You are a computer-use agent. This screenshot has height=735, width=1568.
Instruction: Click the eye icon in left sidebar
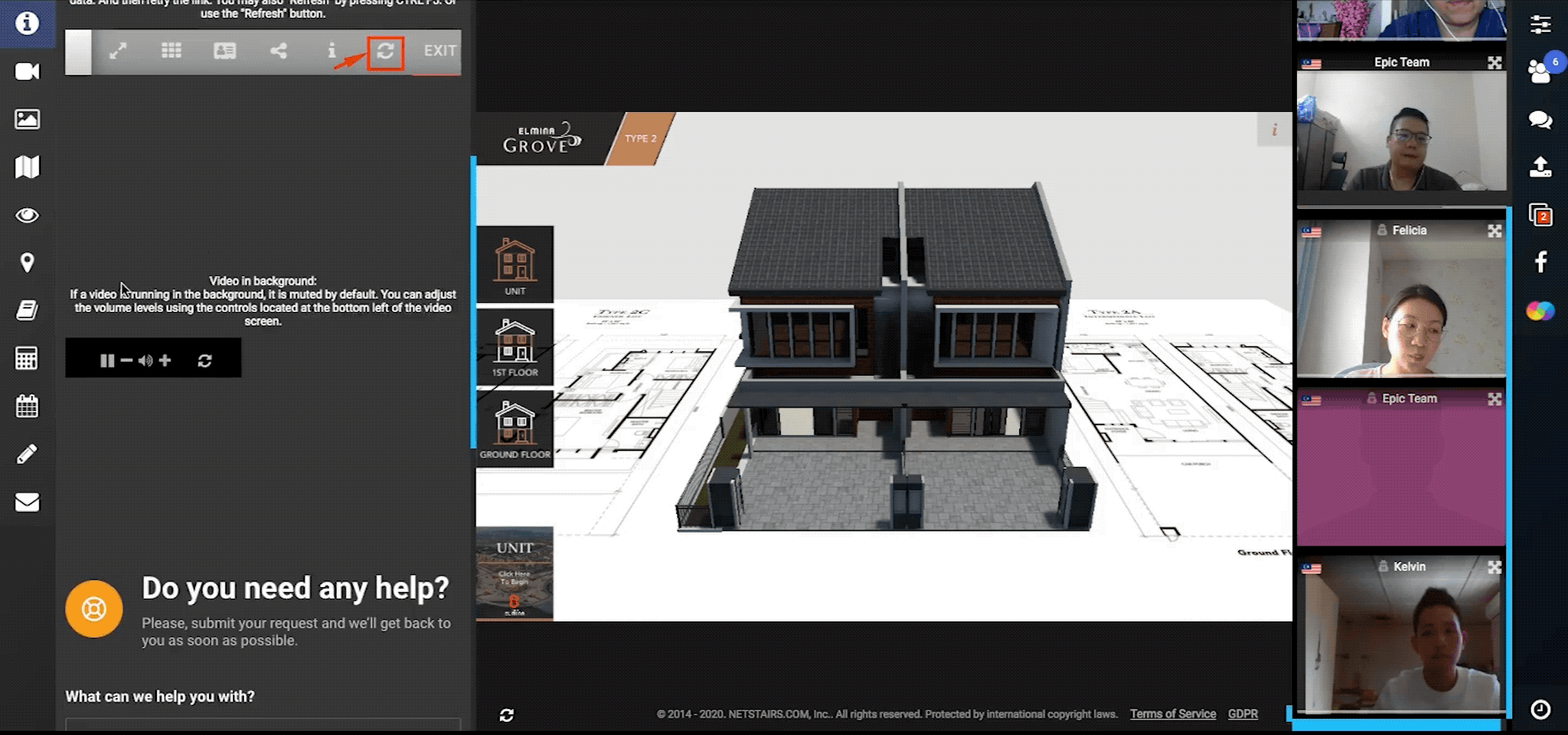point(27,216)
